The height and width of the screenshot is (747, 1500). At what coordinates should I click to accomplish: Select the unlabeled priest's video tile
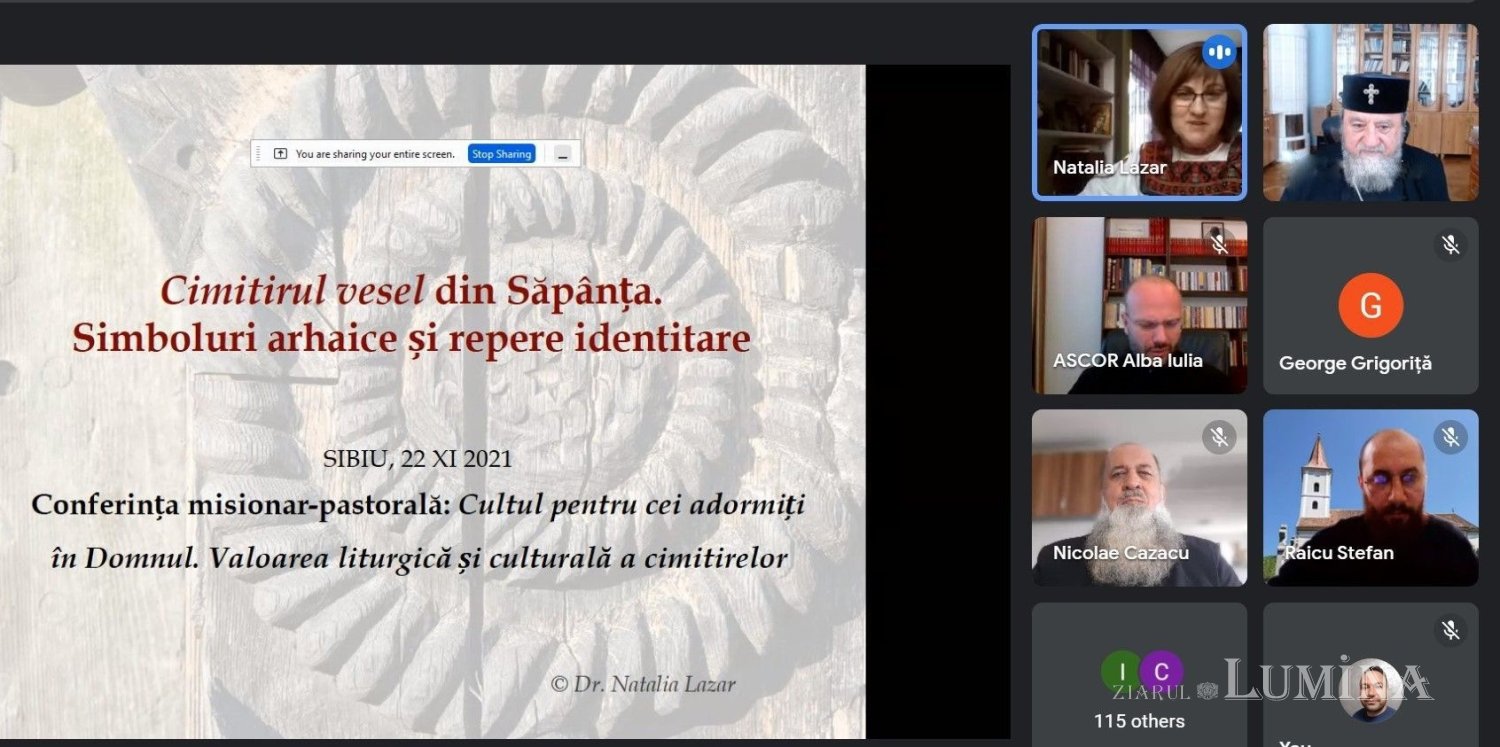point(1370,112)
